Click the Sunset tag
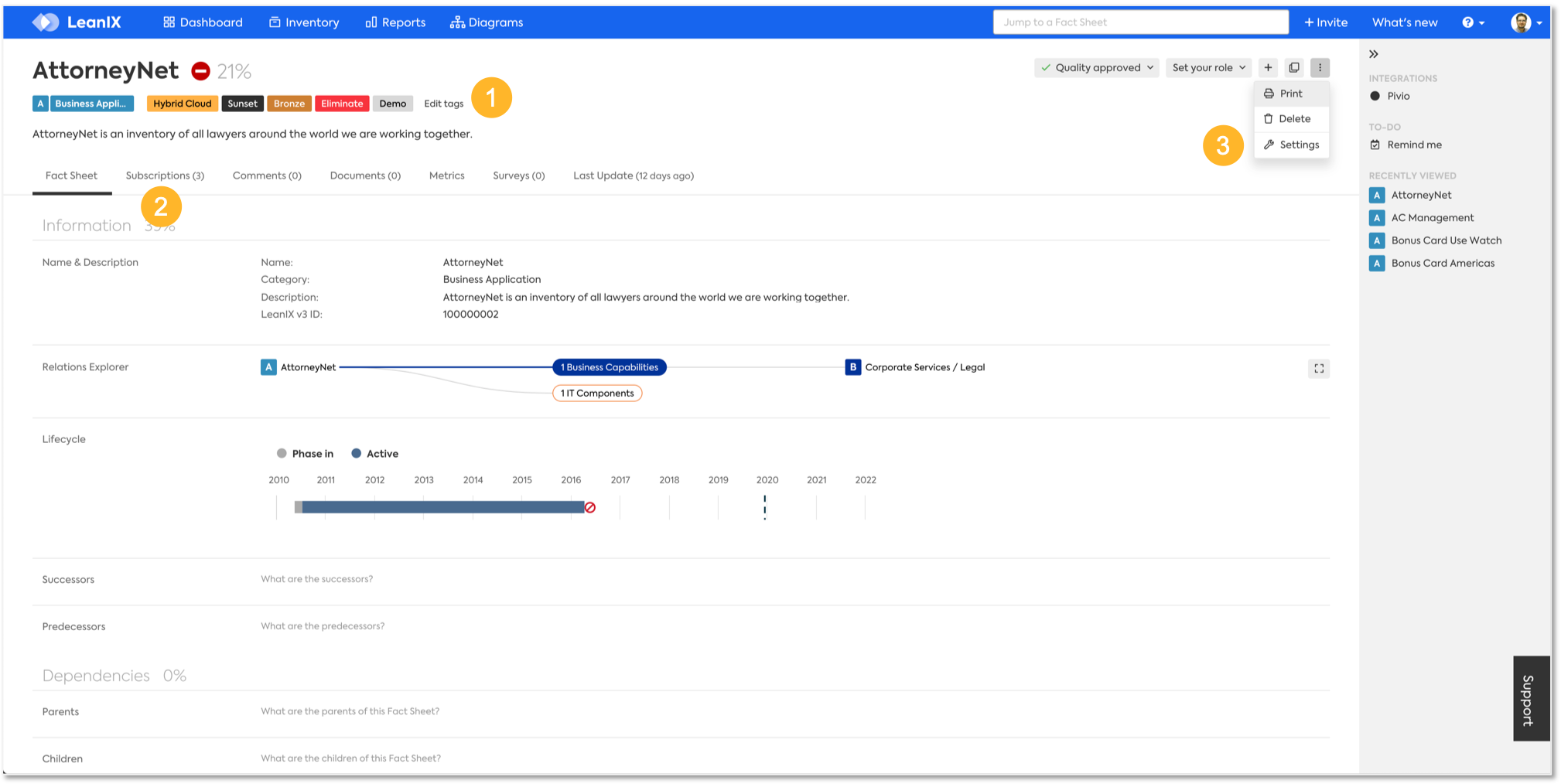Image resolution: width=1561 pixels, height=784 pixels. 242,104
